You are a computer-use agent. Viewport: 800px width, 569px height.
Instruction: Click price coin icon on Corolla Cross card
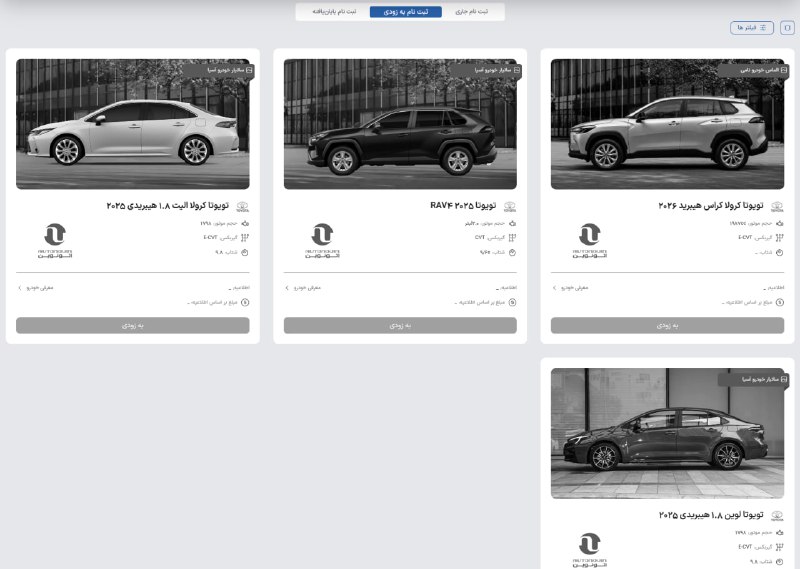pyautogui.click(x=780, y=303)
